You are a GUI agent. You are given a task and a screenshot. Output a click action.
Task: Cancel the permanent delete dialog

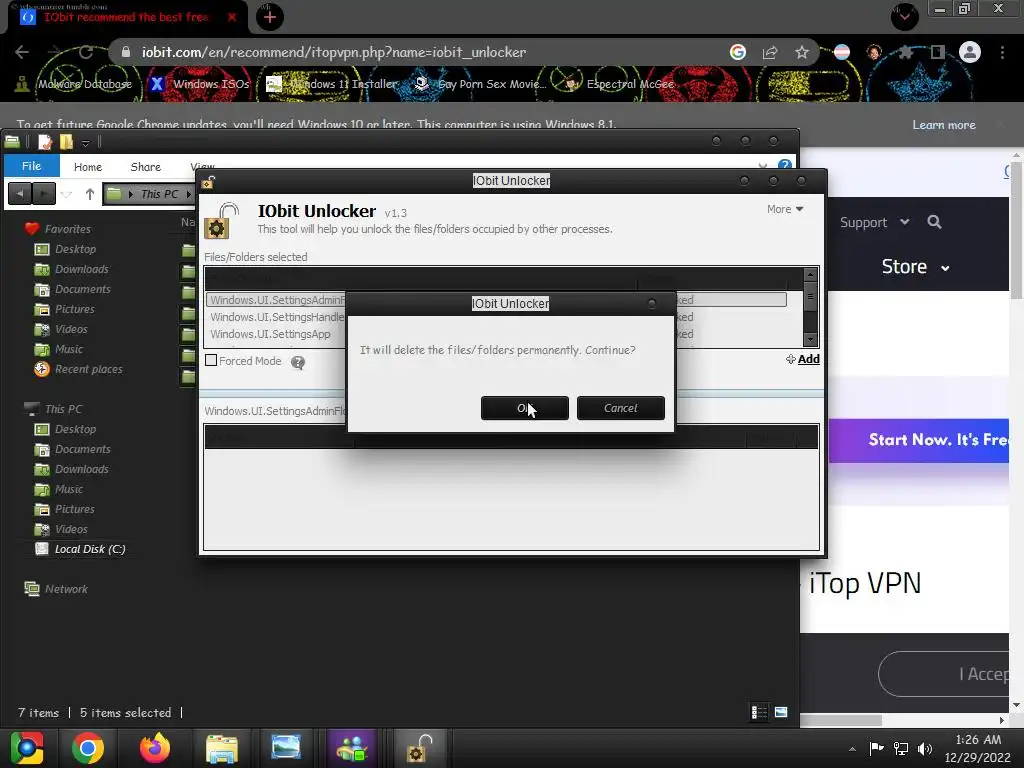tap(620, 408)
